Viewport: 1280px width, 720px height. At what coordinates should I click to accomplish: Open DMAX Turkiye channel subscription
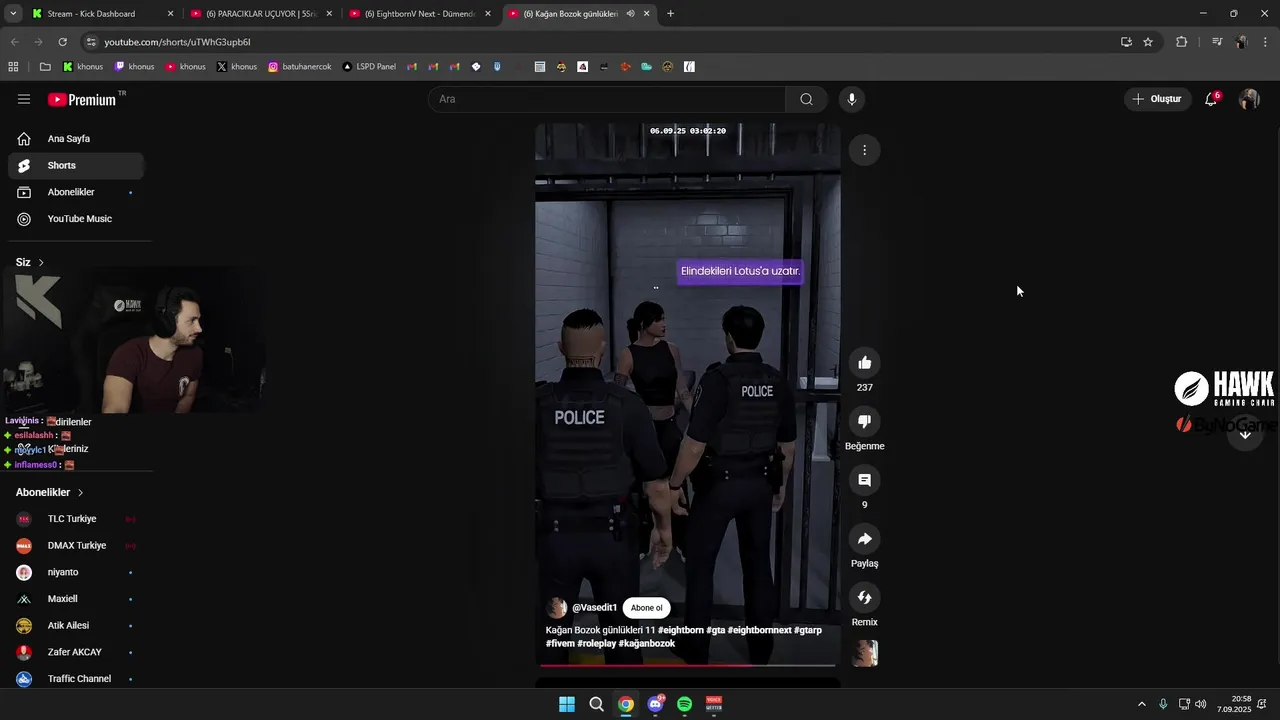tap(76, 546)
